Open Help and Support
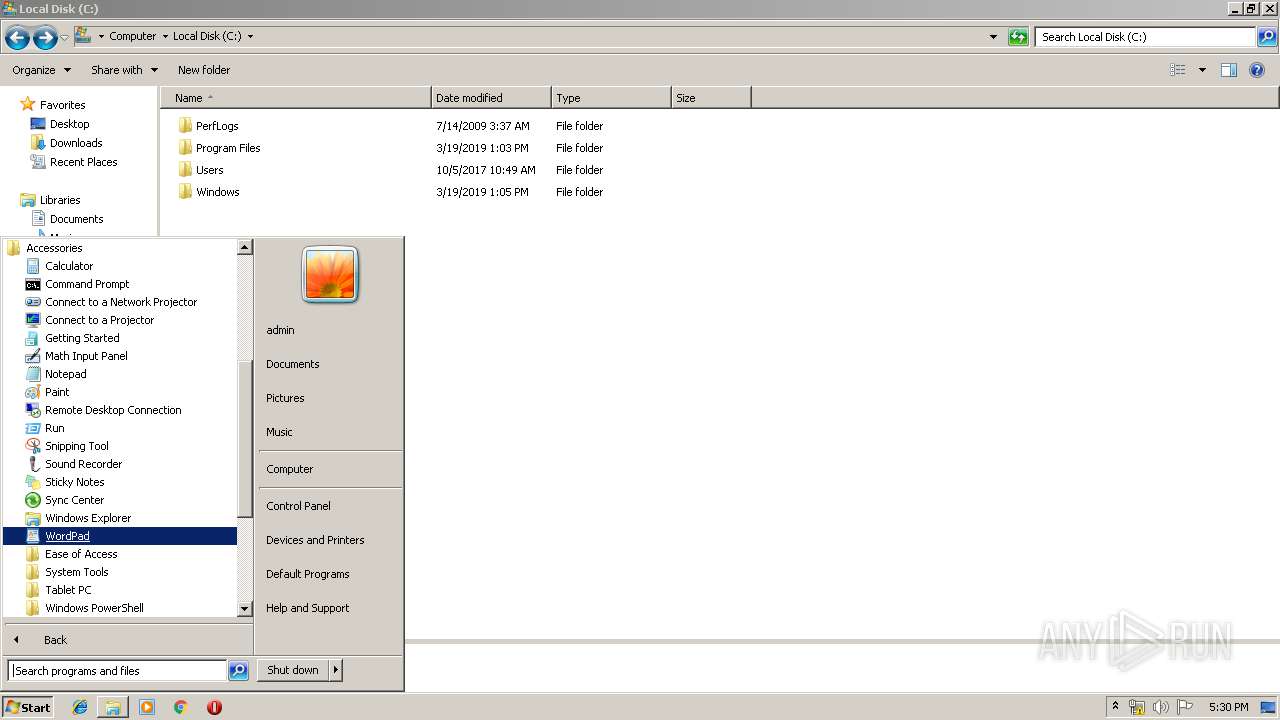1280x720 pixels. point(308,608)
